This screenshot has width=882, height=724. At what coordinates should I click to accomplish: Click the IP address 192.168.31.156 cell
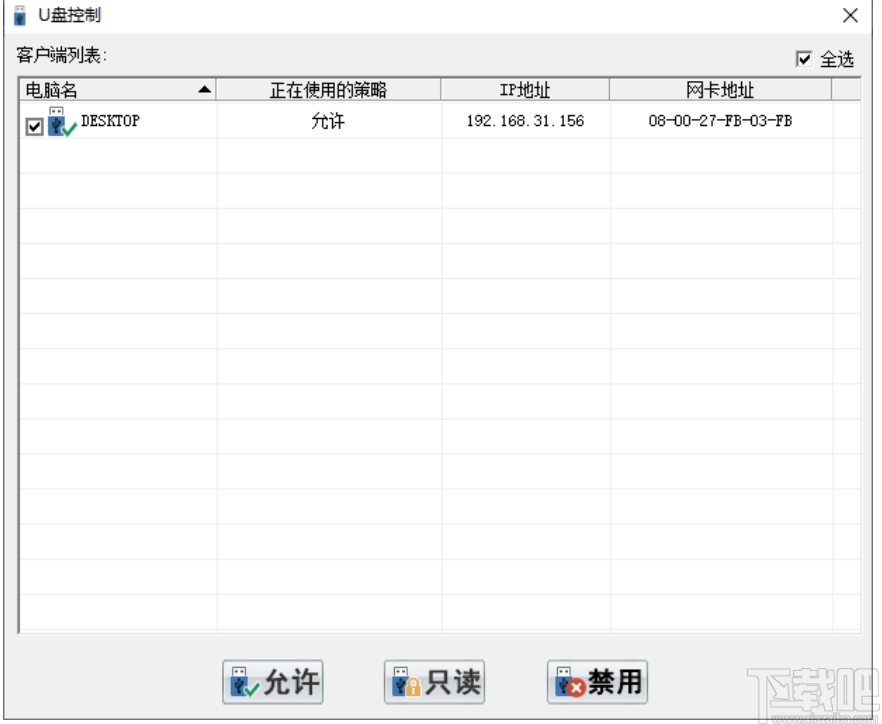point(525,121)
